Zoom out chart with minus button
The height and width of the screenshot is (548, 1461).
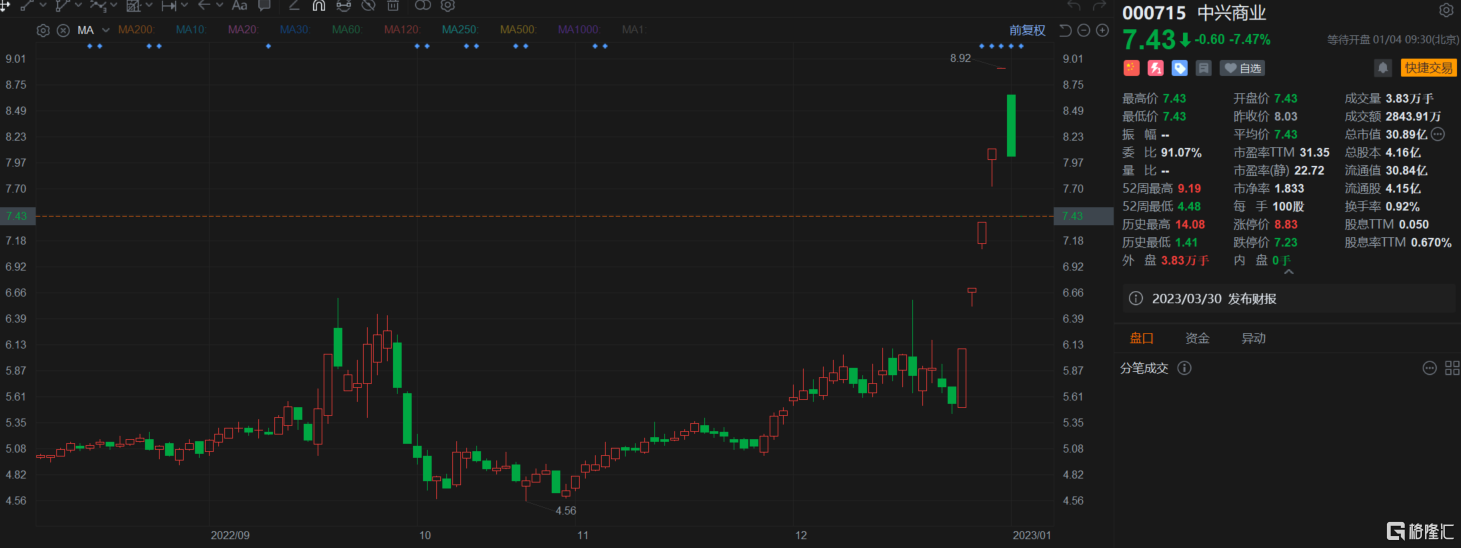coord(1083,30)
